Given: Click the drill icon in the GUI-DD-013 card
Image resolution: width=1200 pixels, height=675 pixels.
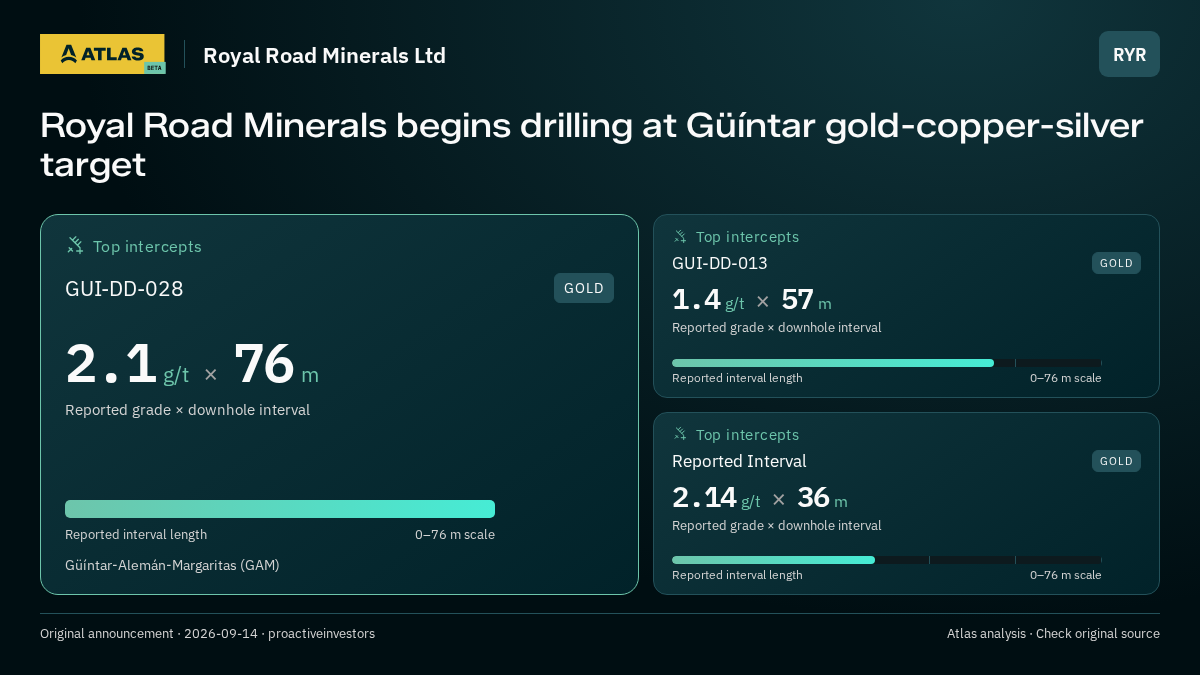Looking at the screenshot, I should tap(680, 236).
